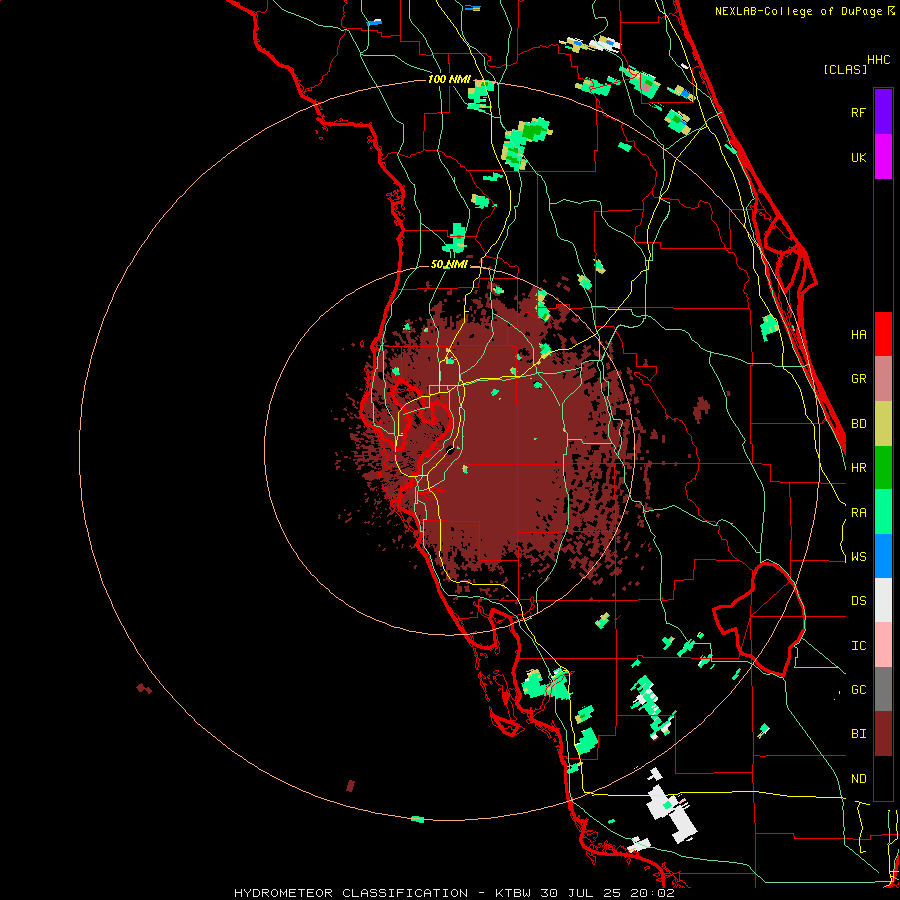
Task: Click the BI brown legend swatch
Action: pyautogui.click(x=883, y=734)
